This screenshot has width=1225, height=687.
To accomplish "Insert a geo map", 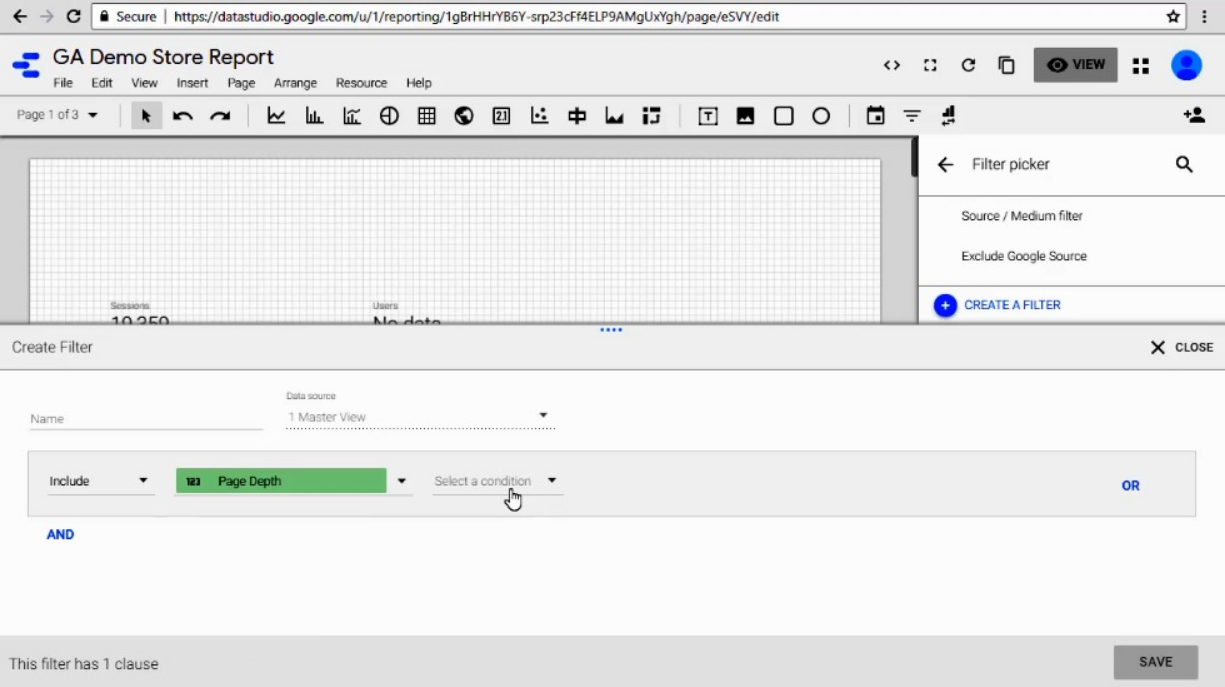I will [x=463, y=115].
